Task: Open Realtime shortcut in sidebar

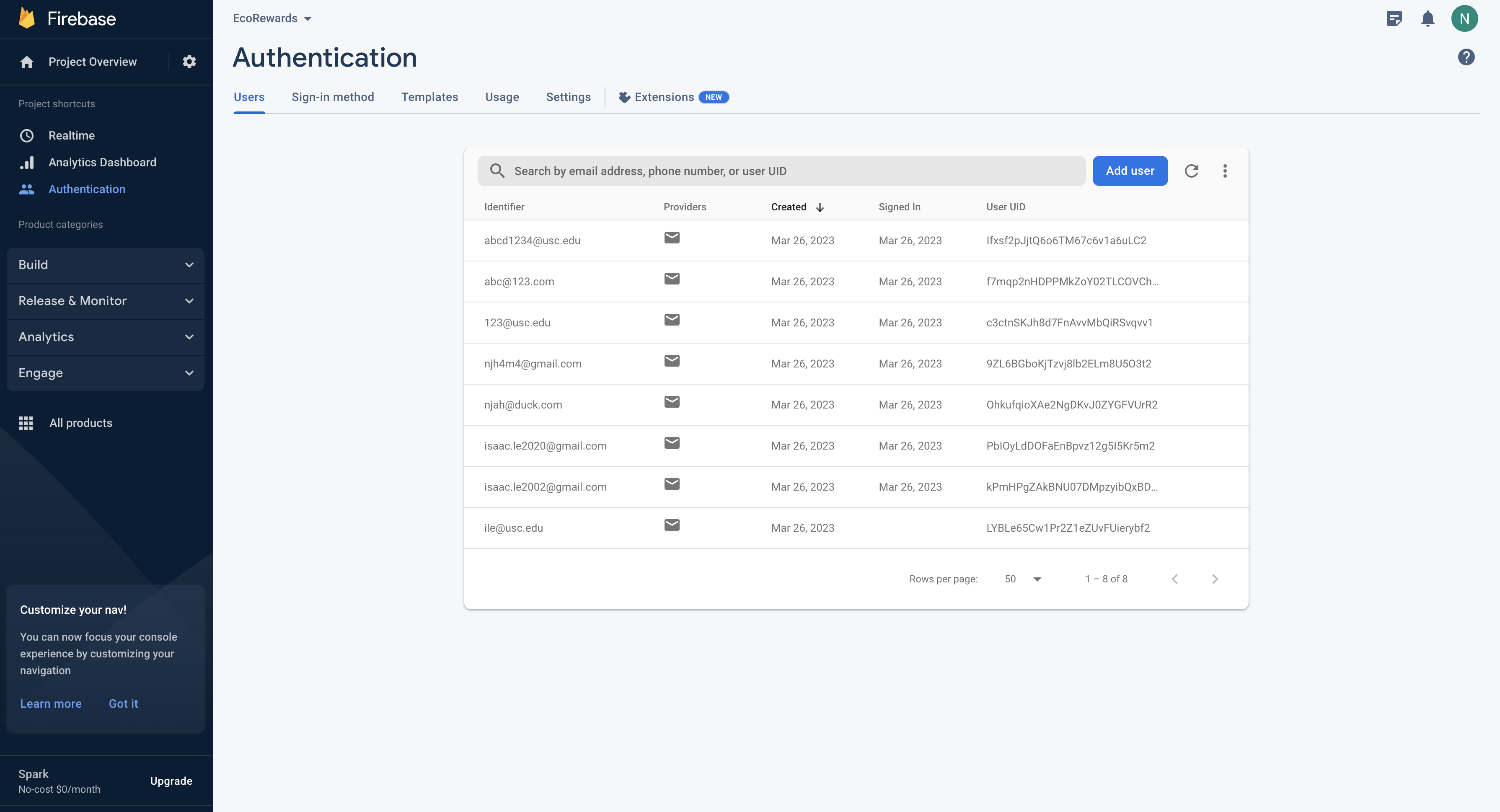Action: tap(71, 136)
